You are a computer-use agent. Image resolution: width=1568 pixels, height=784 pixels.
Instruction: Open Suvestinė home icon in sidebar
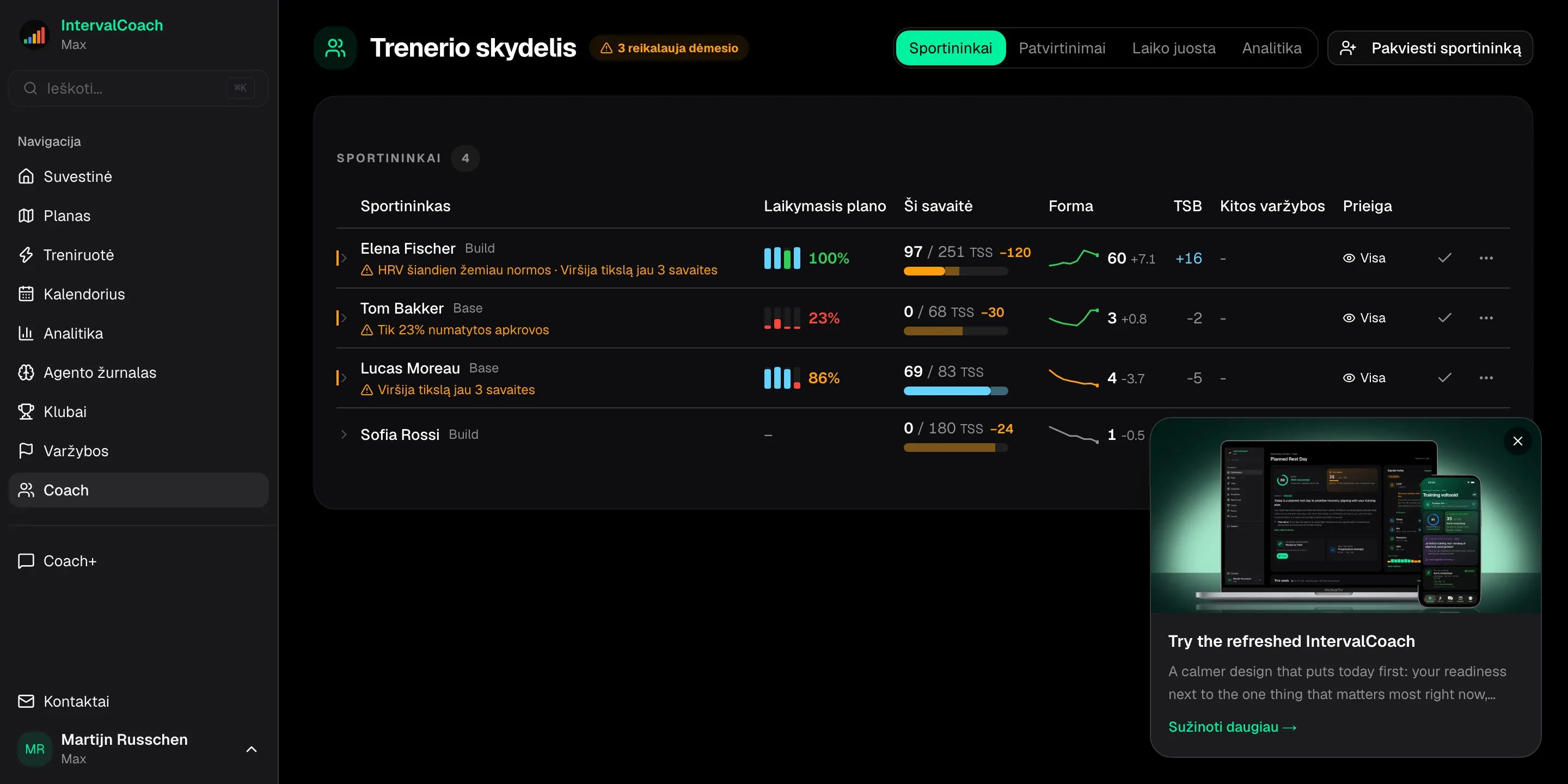(26, 176)
